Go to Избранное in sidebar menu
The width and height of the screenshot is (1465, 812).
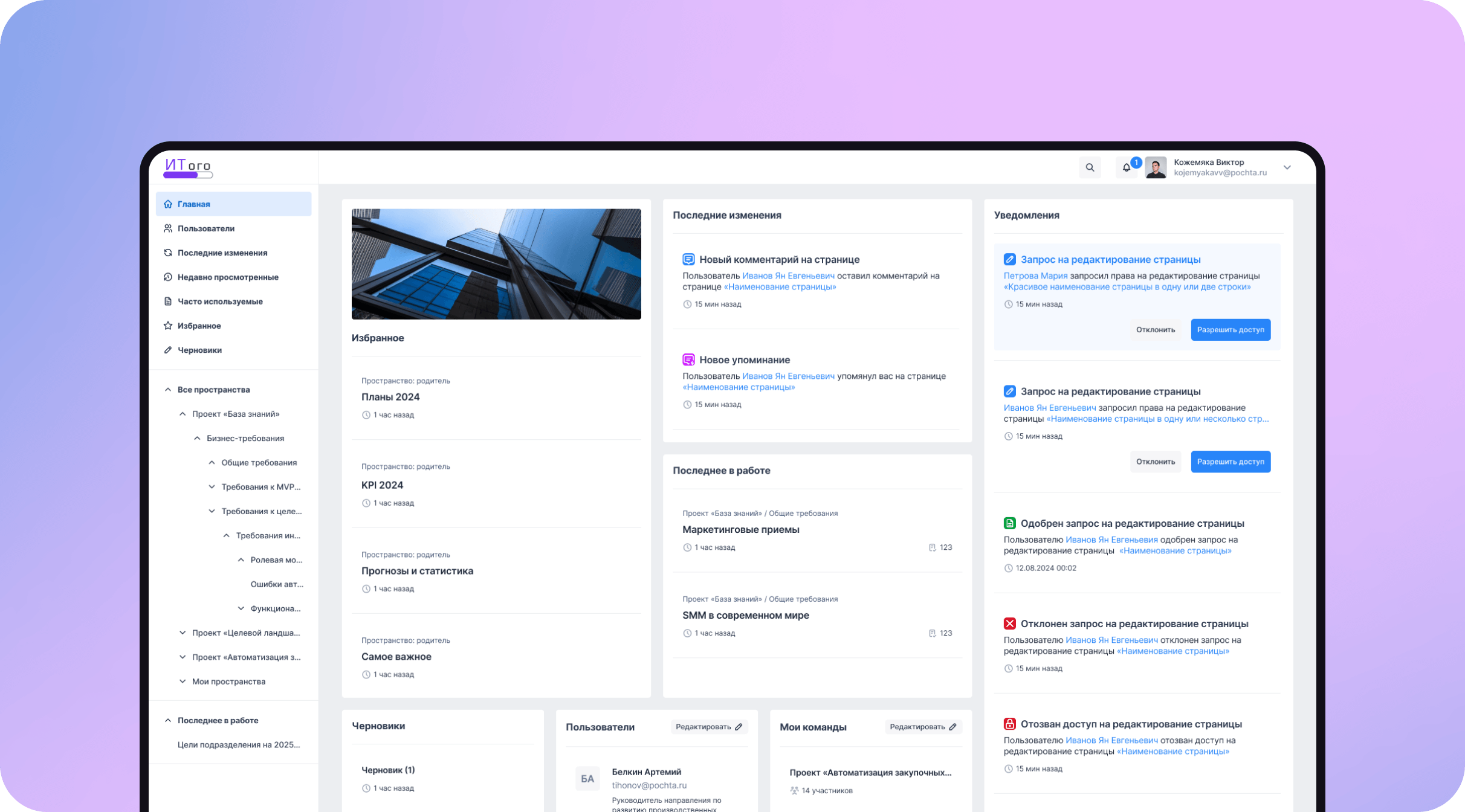[x=199, y=326]
